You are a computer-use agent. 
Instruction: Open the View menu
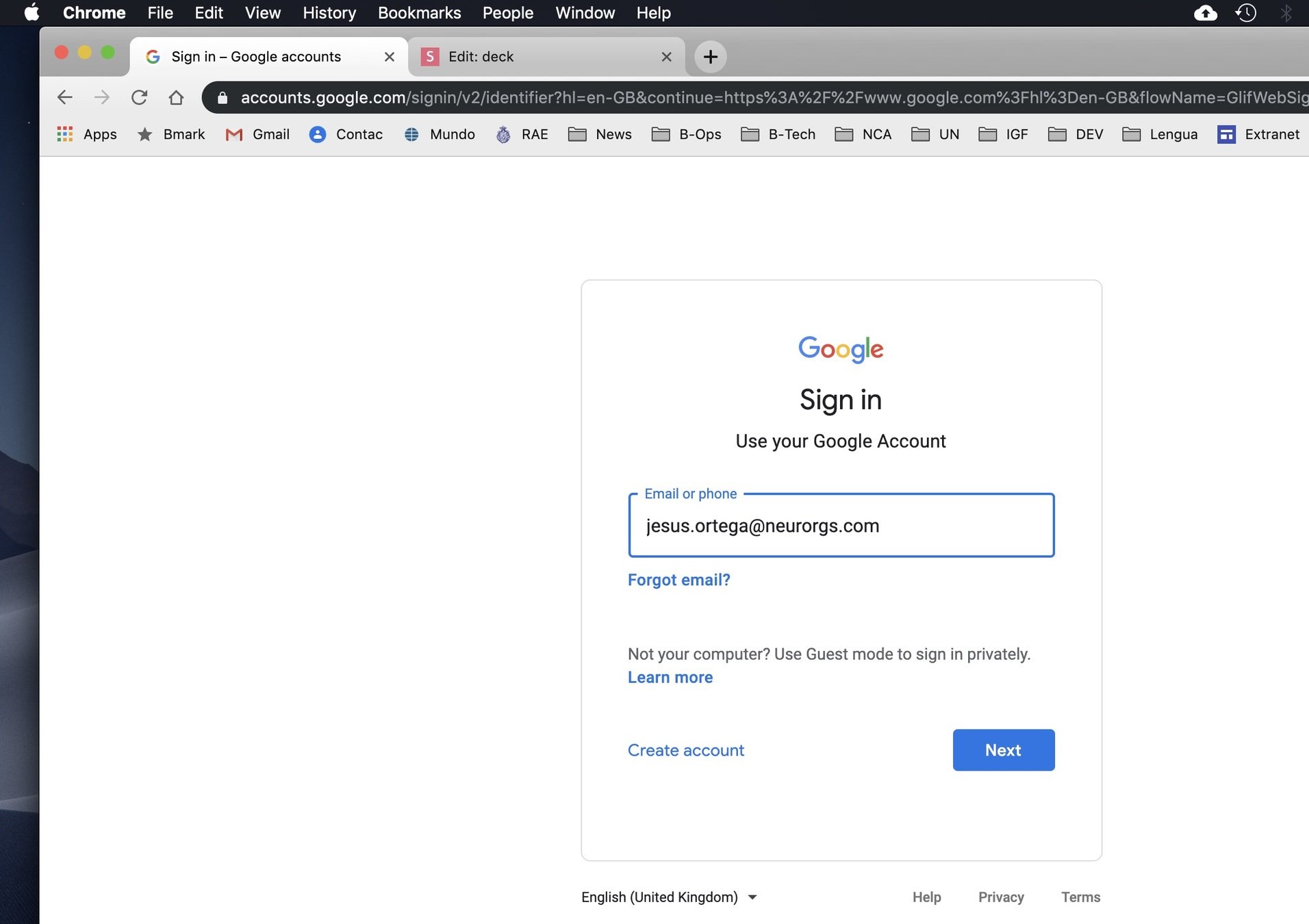[263, 13]
